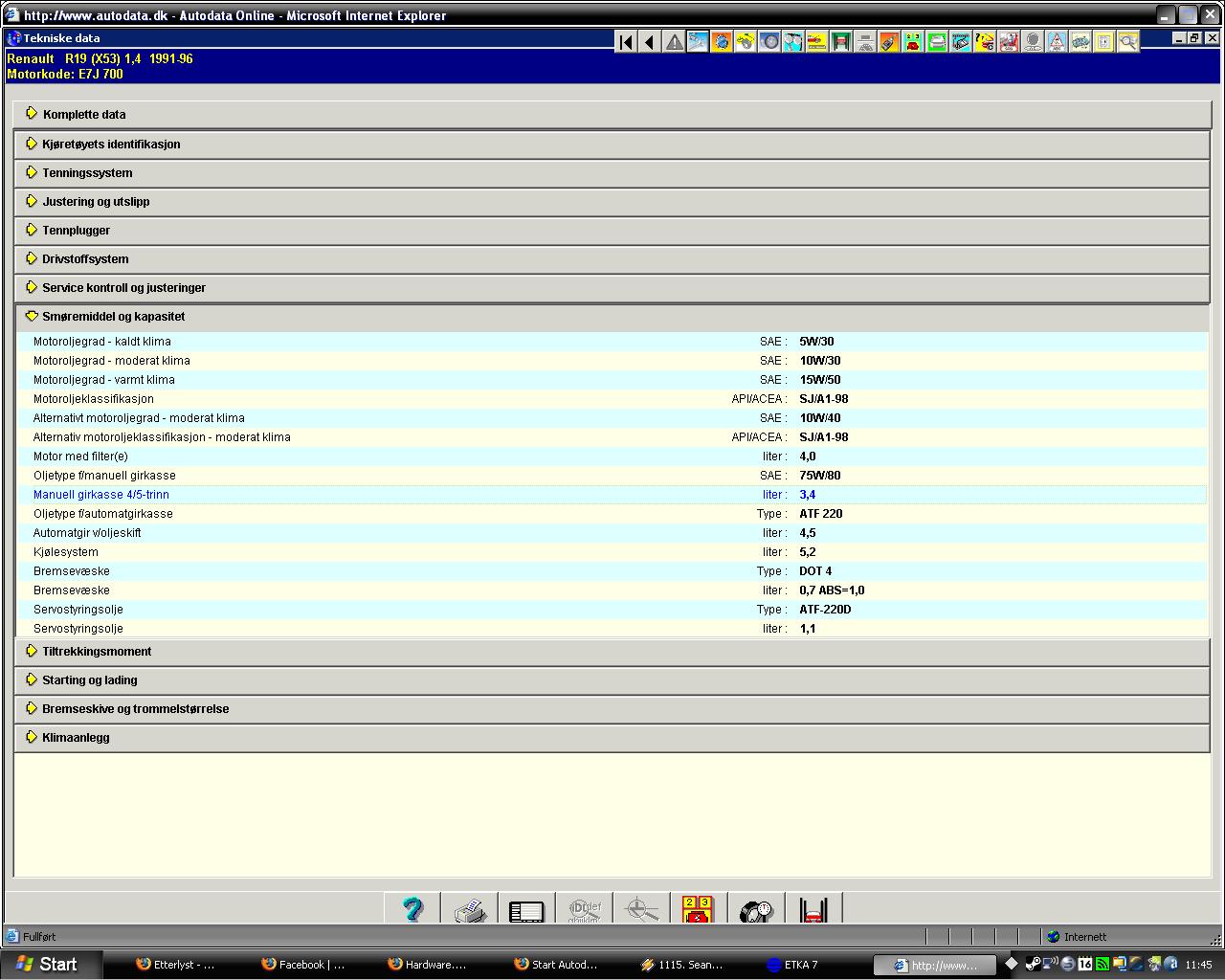This screenshot has width=1225, height=980.
Task: Click the Fullført status bar text
Action: [x=39, y=937]
